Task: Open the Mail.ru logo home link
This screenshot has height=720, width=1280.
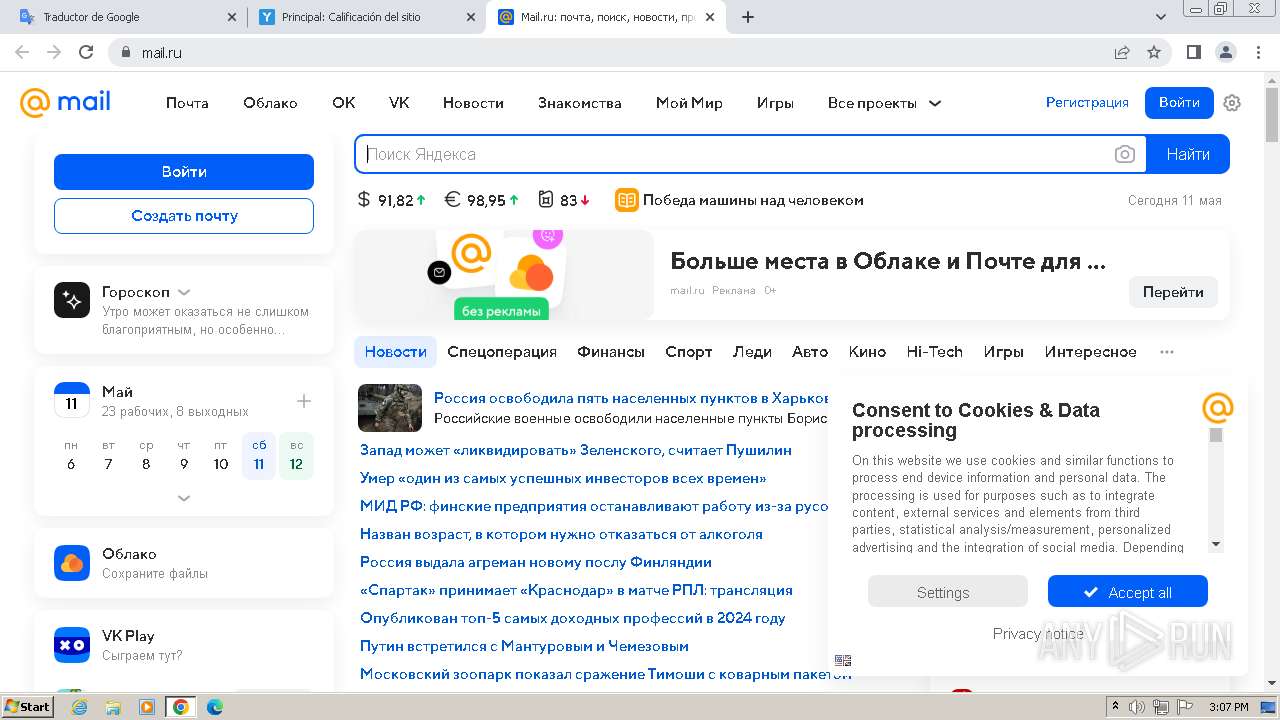Action: click(66, 102)
